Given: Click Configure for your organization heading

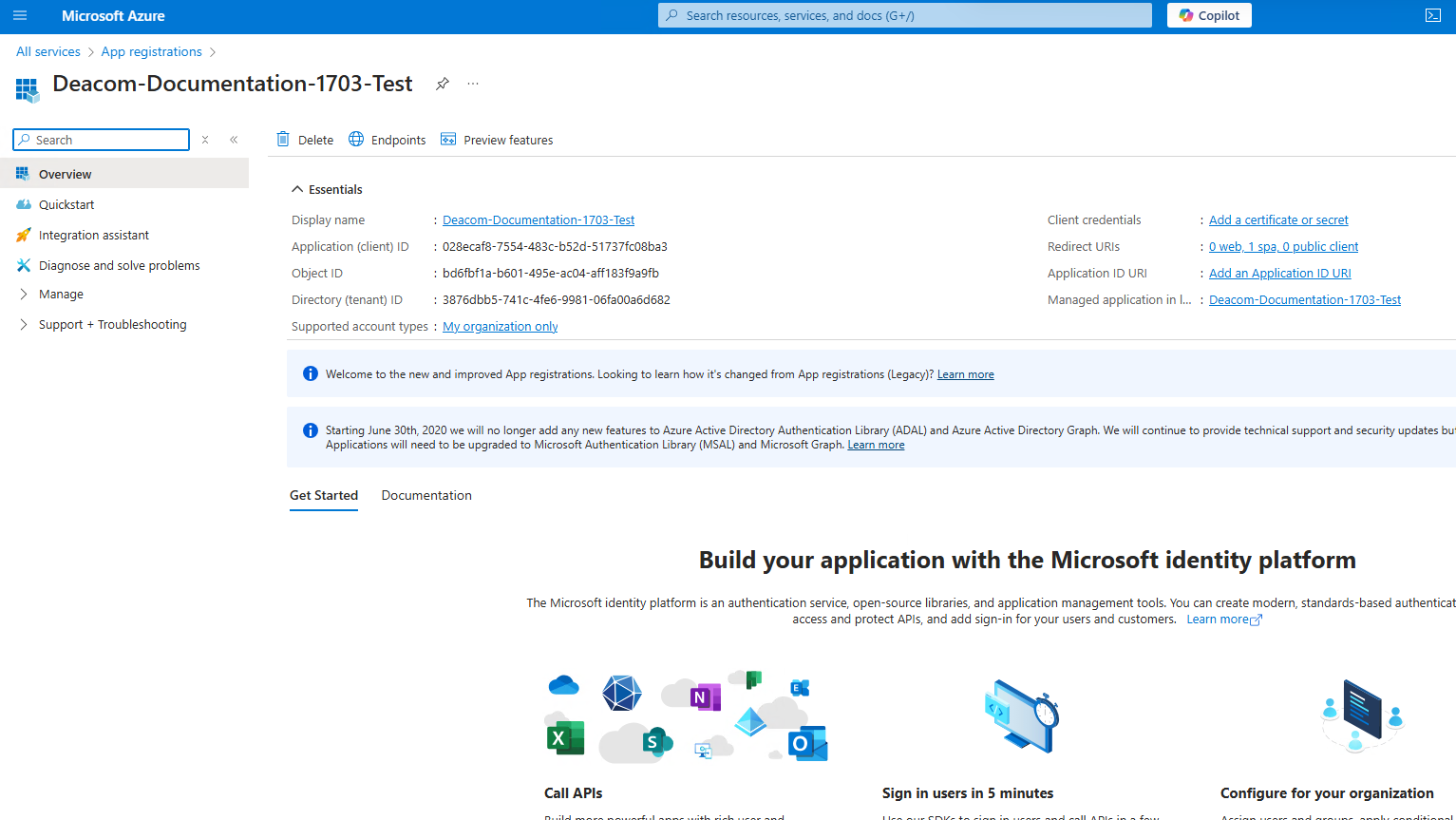Looking at the screenshot, I should [1327, 792].
